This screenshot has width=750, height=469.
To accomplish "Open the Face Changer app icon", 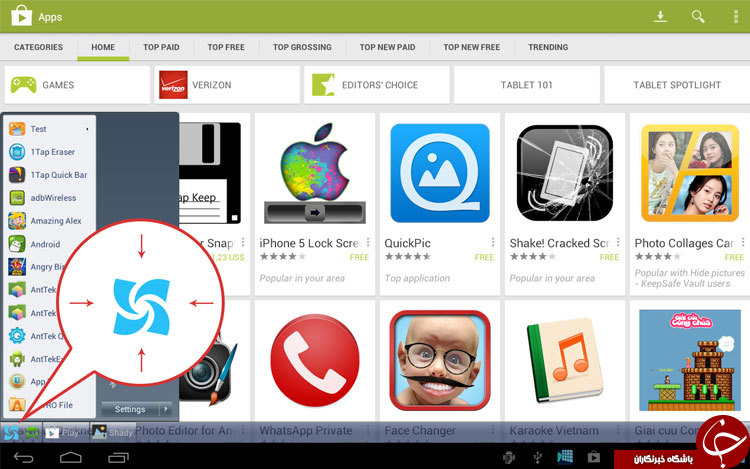I will coord(440,360).
